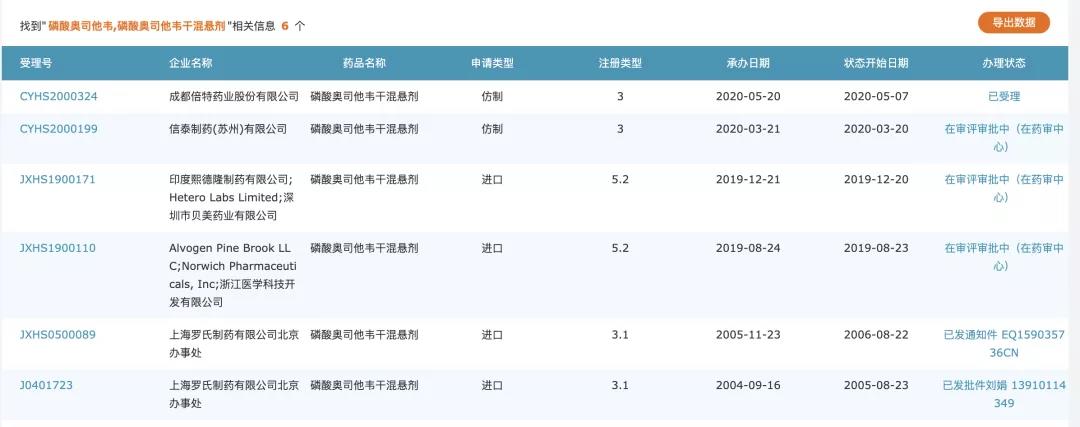The width and height of the screenshot is (1080, 427).
Task: Click the date 2005-08-23
Action: pyautogui.click(x=876, y=385)
